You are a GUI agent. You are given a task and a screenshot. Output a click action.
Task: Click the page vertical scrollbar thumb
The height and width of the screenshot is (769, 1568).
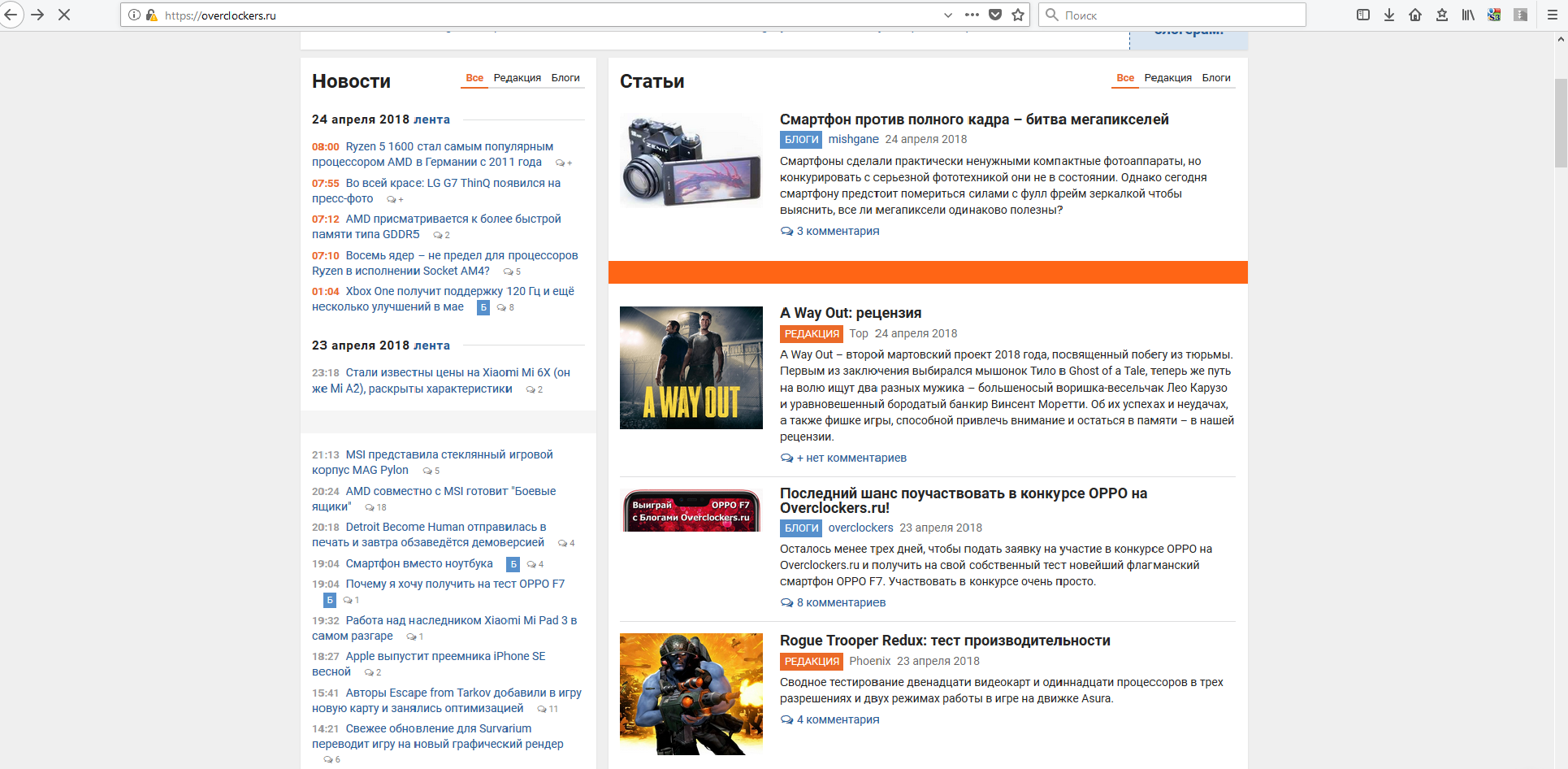[1561, 123]
